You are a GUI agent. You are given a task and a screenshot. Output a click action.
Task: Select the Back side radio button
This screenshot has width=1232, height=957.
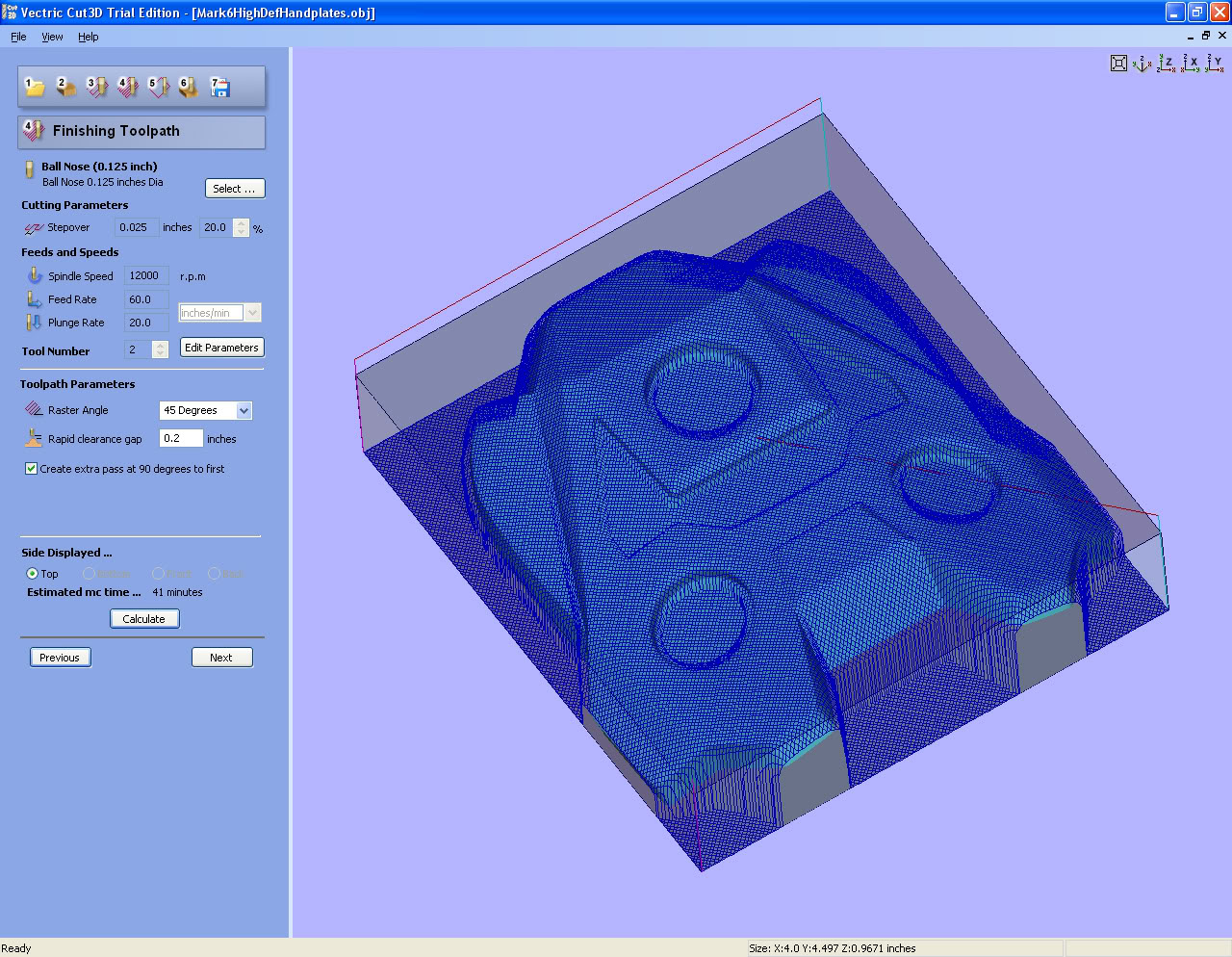[214, 574]
